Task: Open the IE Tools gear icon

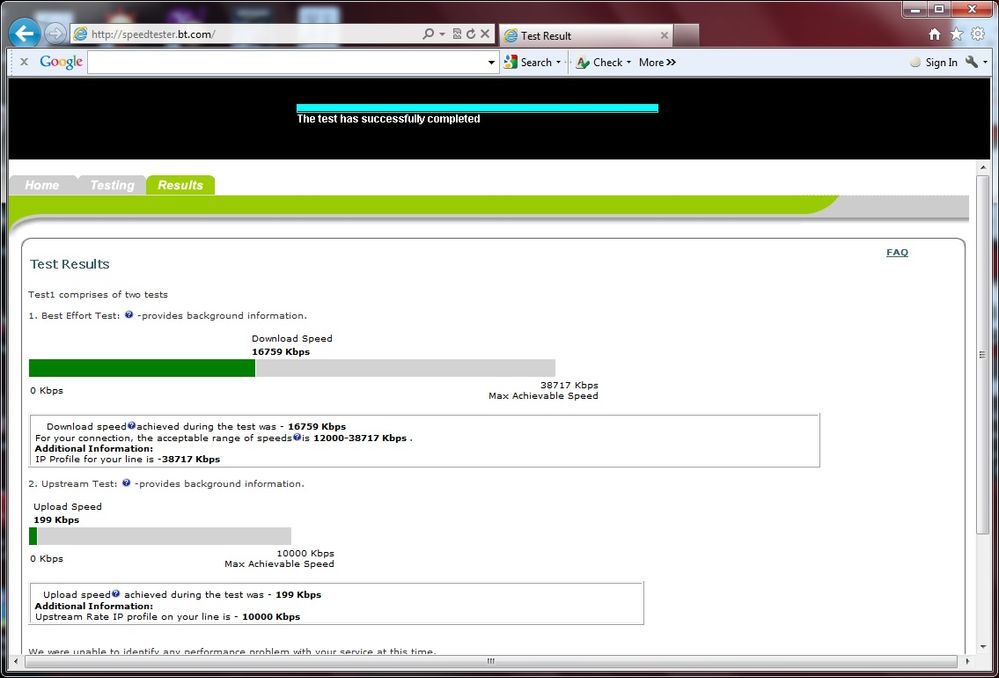Action: (x=977, y=34)
